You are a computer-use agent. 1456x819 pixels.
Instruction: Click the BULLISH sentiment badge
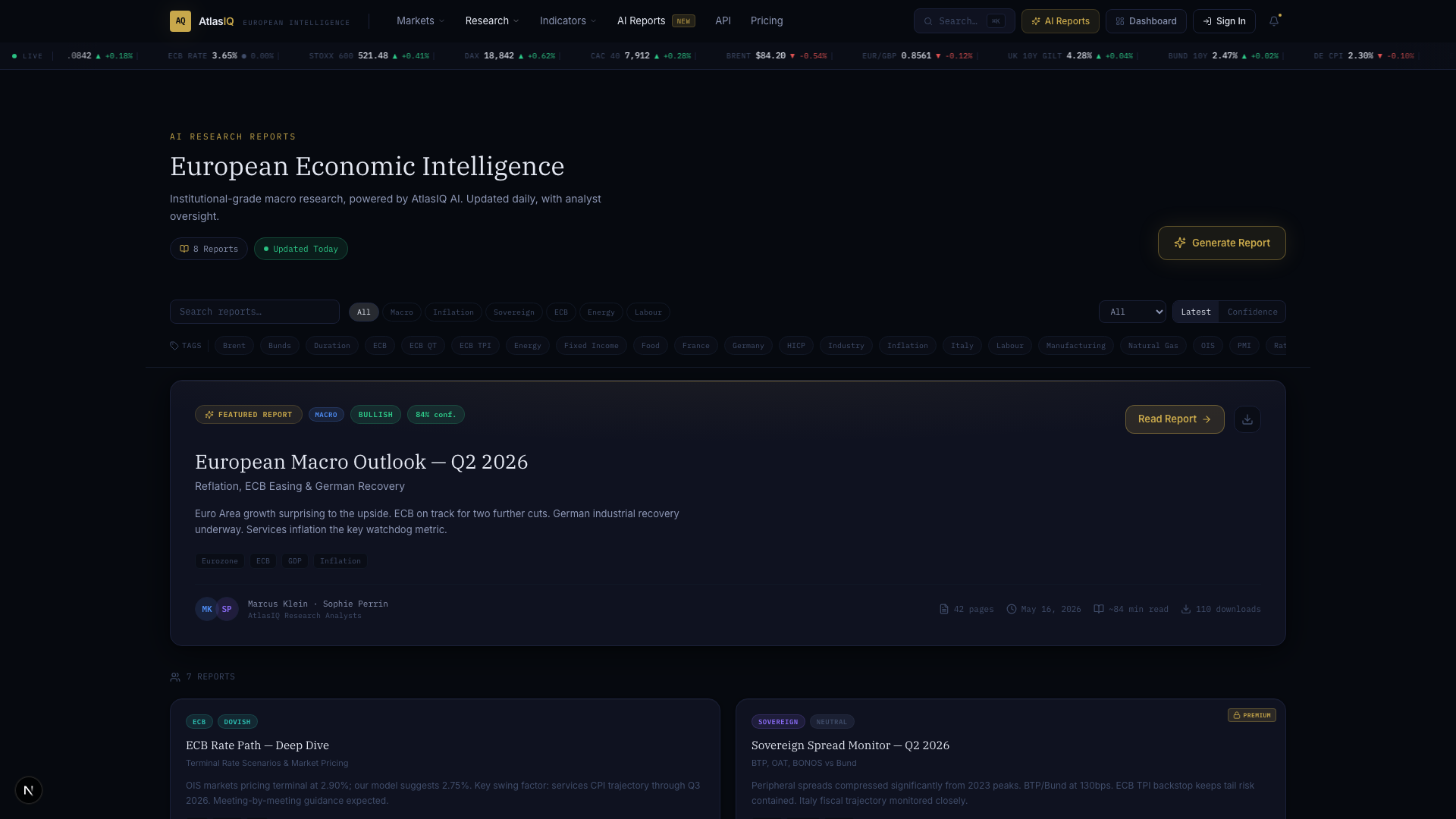pos(375,415)
